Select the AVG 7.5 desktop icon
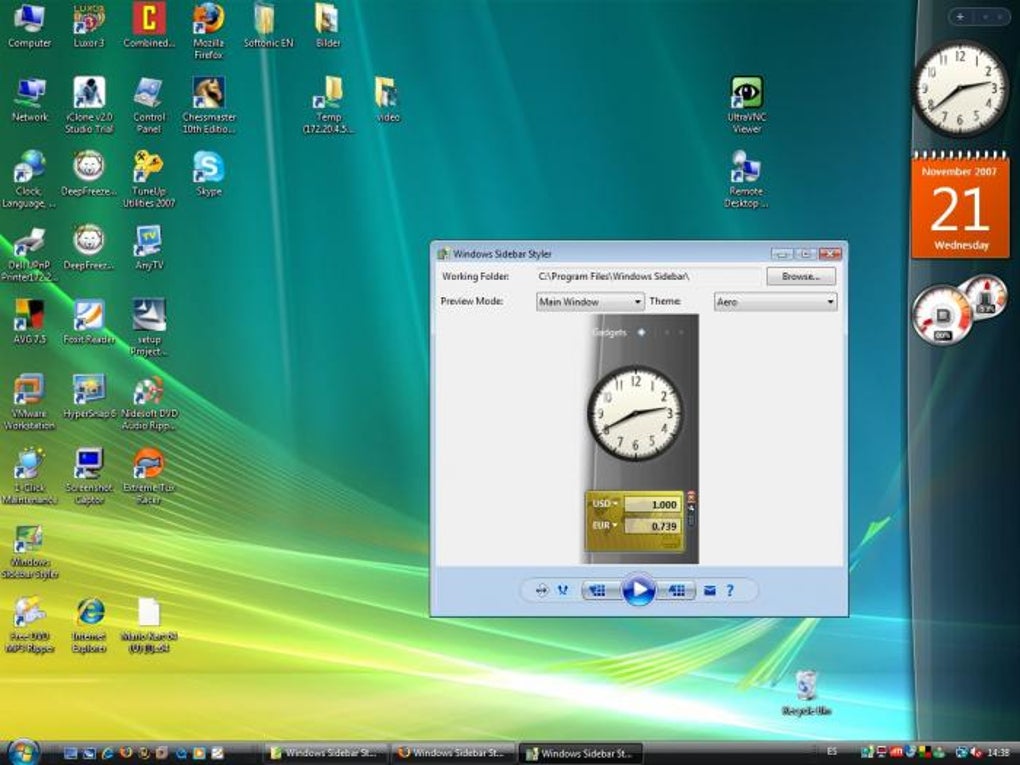This screenshot has height=765, width=1020. (x=29, y=322)
